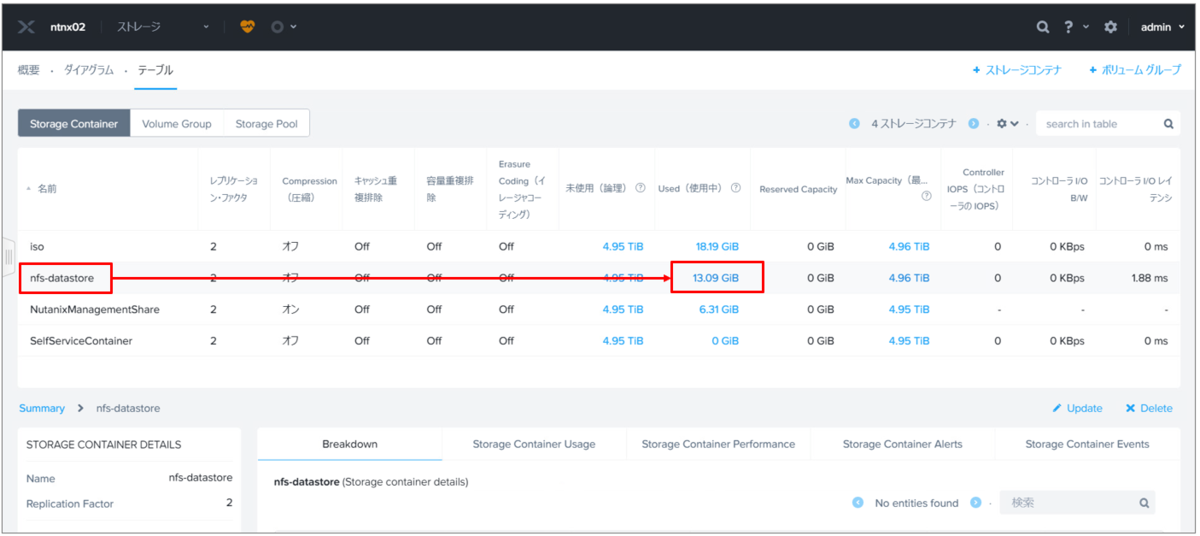This screenshot has height=536, width=1200.
Task: Go to previous page in Breakdown list
Action: [x=858, y=503]
